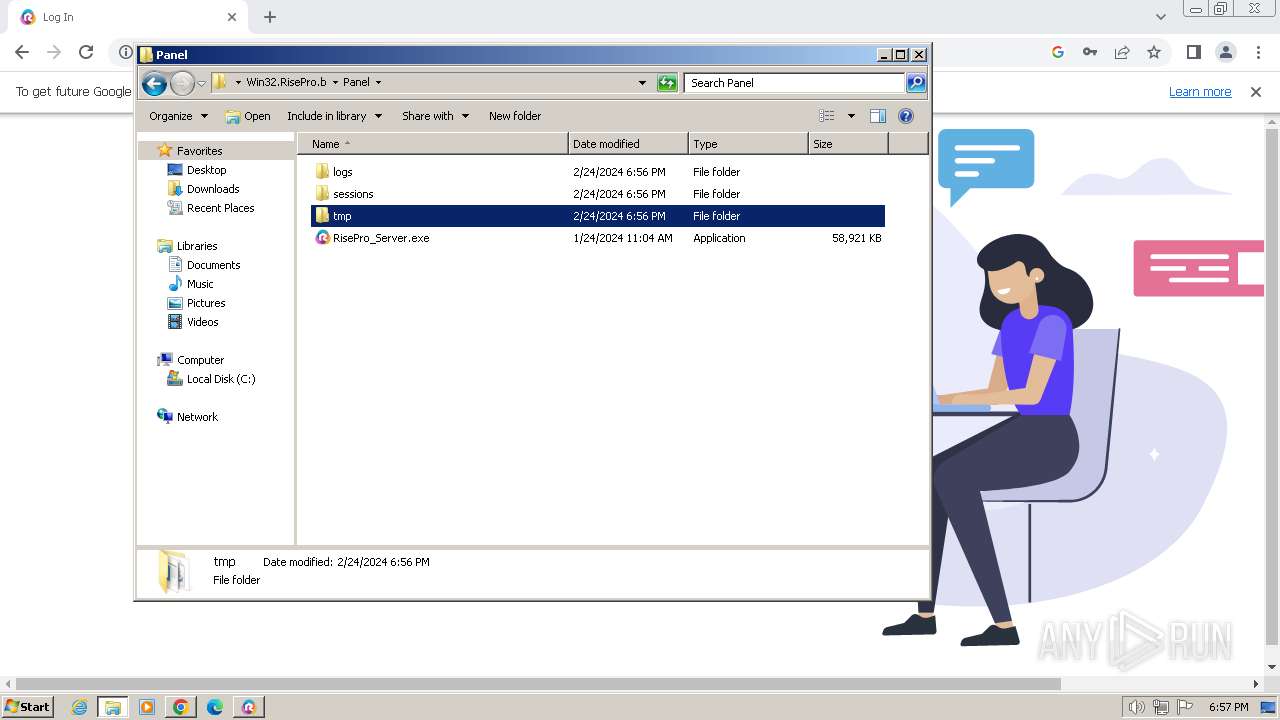The height and width of the screenshot is (720, 1280).
Task: Click the Explorer Back navigation arrow
Action: coord(154,83)
